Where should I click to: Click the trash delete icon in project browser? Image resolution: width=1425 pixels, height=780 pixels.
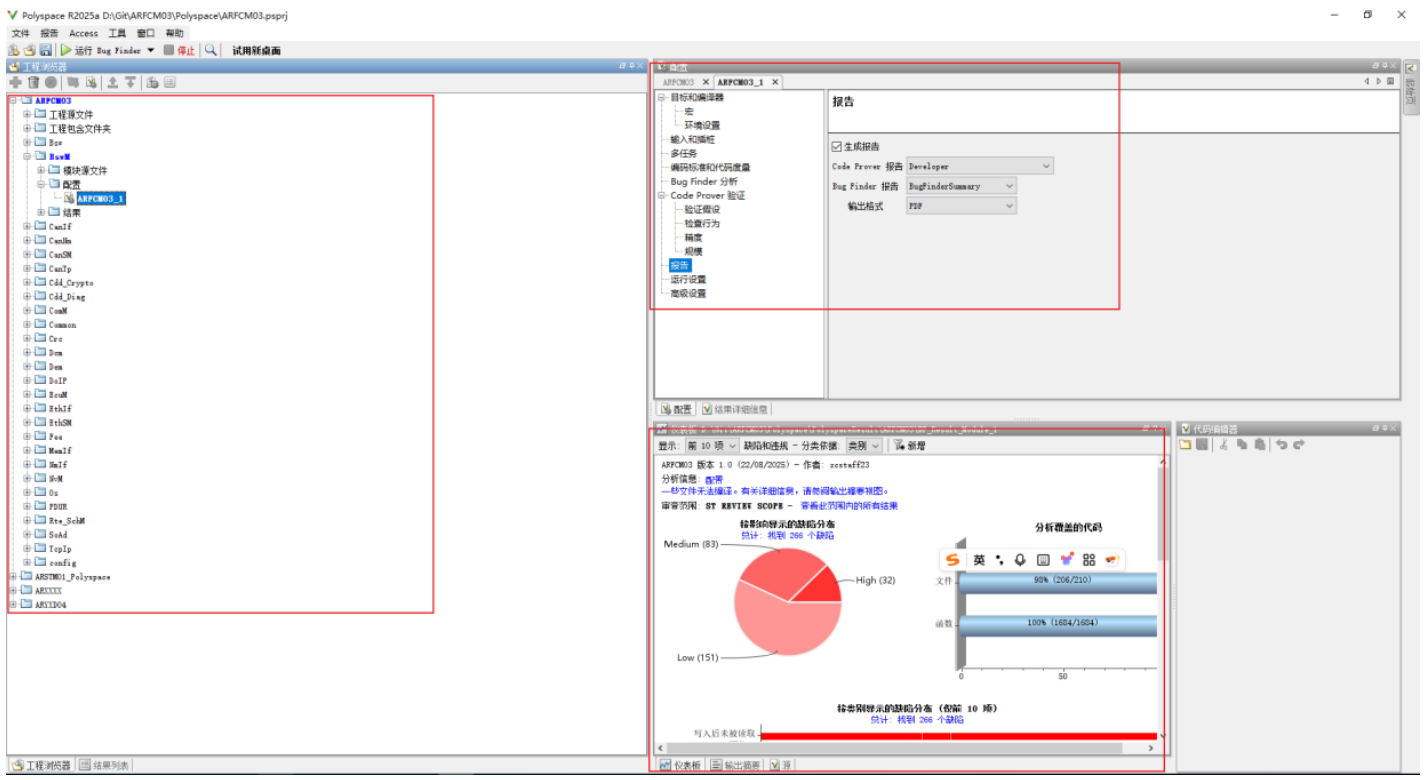click(x=33, y=82)
